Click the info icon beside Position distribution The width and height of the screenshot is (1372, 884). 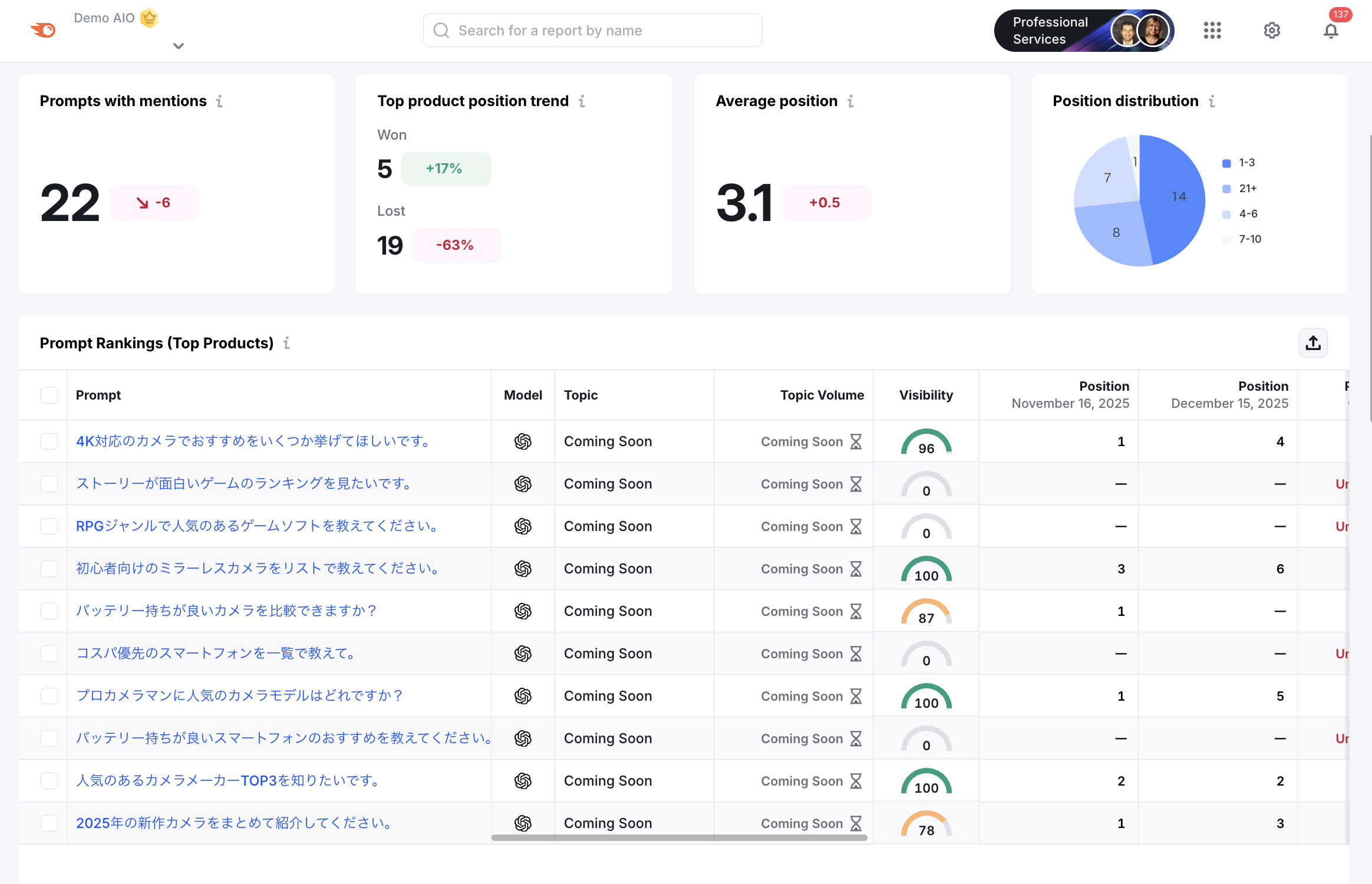(x=1212, y=101)
